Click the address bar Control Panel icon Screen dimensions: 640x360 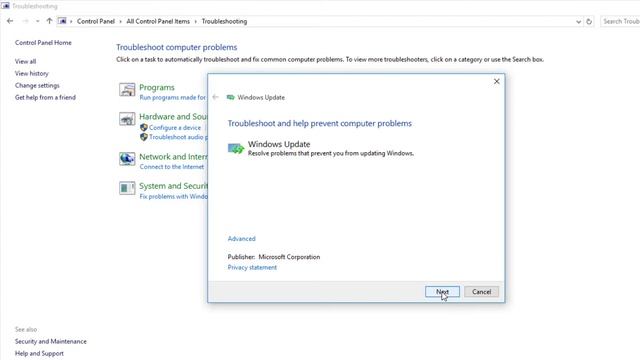click(x=62, y=21)
